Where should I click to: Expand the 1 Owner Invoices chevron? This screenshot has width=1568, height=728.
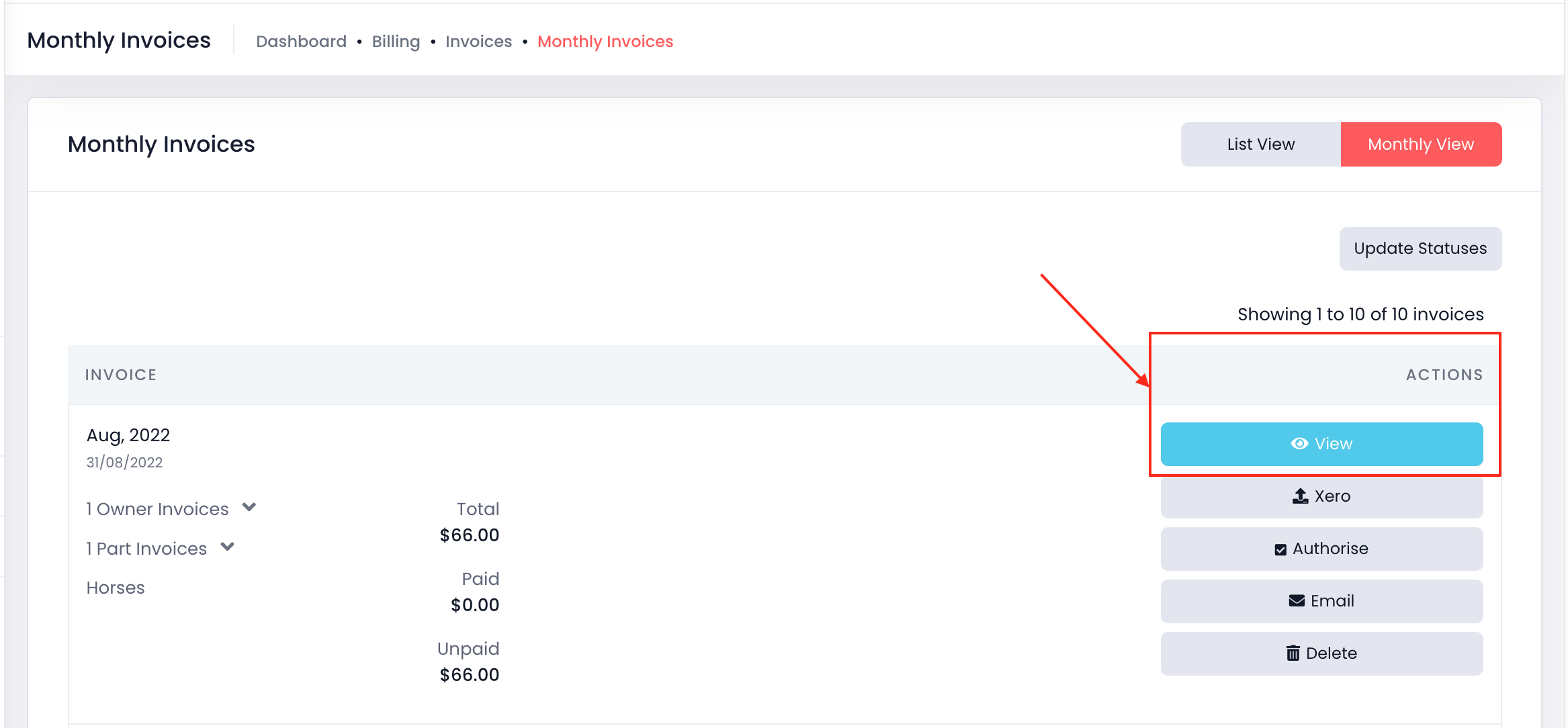(249, 508)
